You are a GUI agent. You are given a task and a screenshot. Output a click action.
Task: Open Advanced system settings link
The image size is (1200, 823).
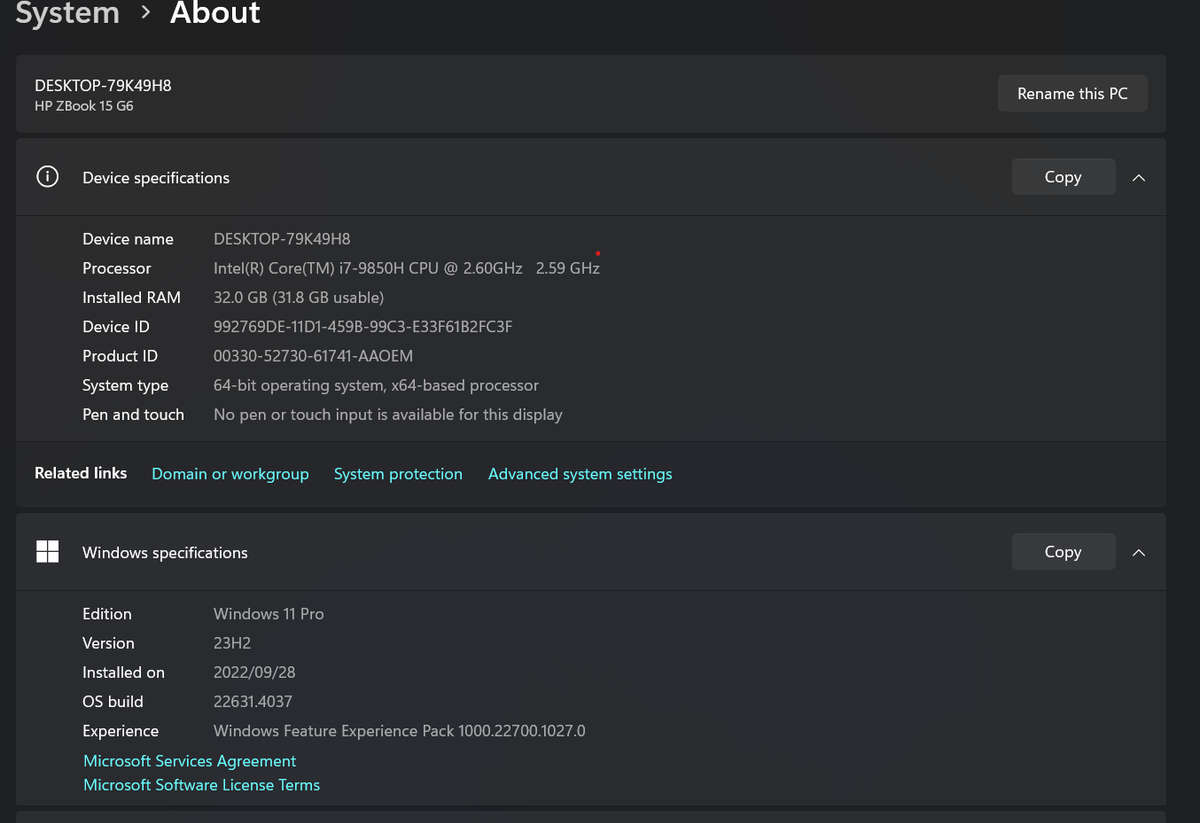(580, 474)
